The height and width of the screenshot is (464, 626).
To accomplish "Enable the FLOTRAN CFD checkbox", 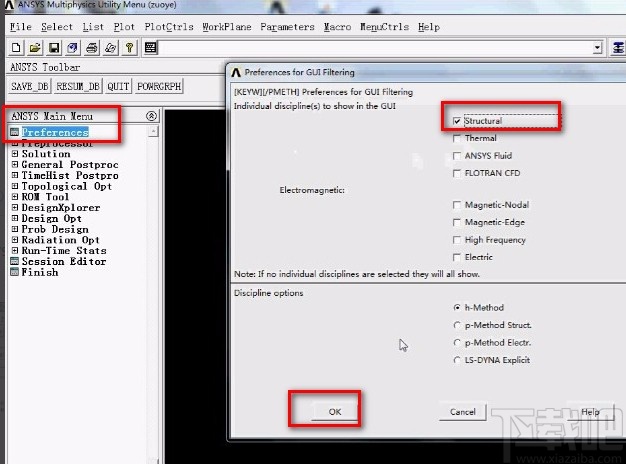I will click(457, 173).
